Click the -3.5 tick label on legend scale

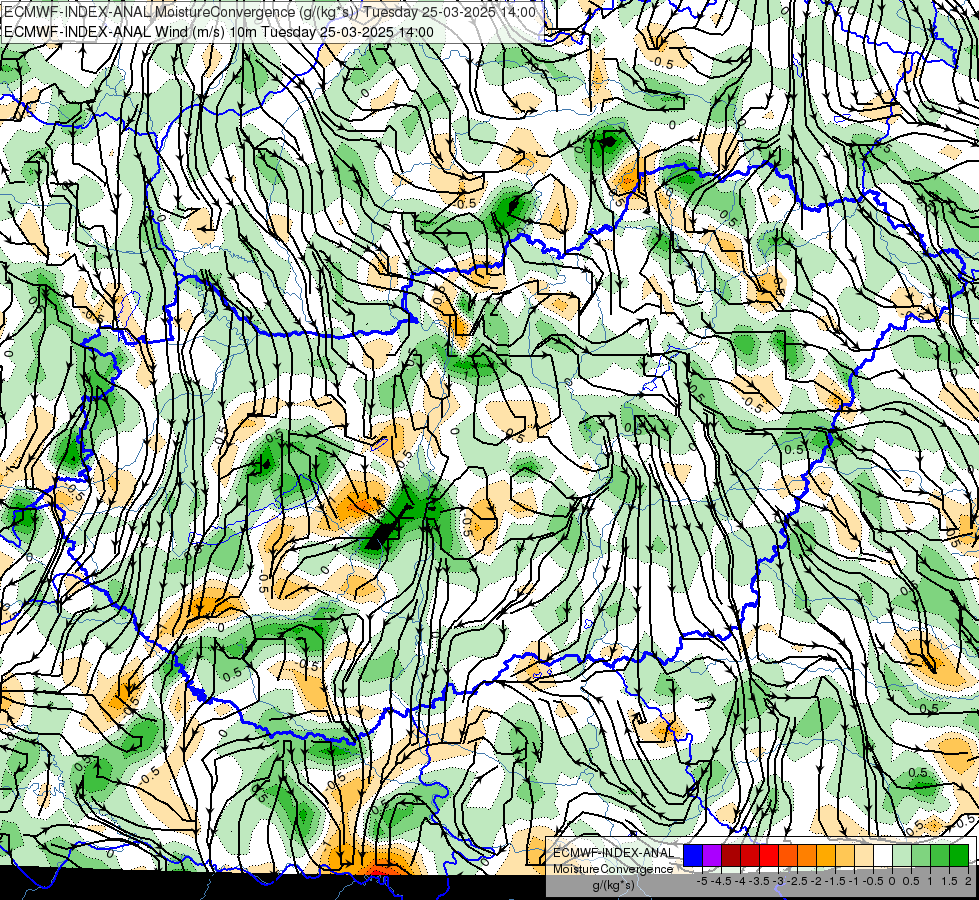760,881
